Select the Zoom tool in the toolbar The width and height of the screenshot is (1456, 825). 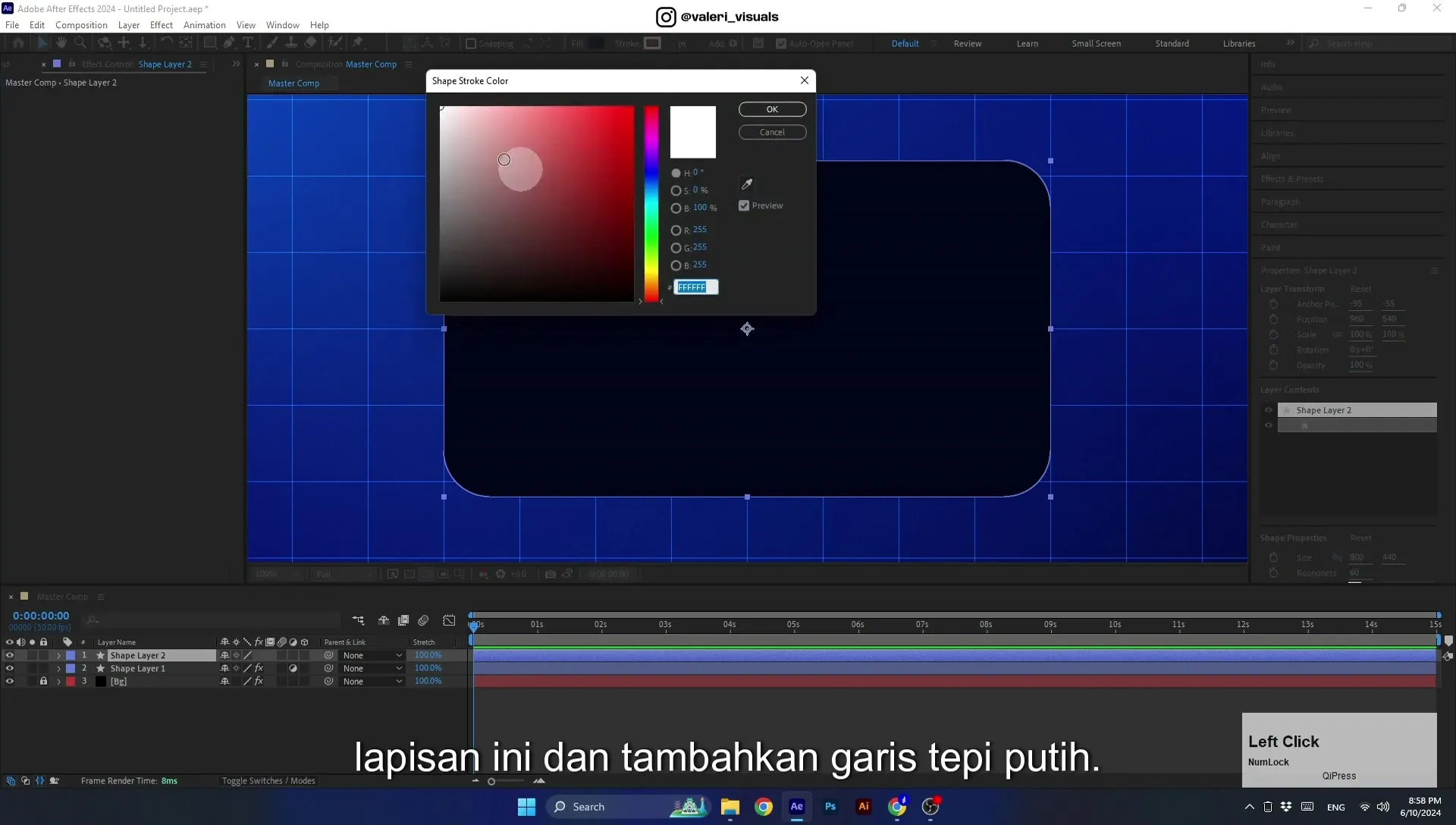(80, 43)
